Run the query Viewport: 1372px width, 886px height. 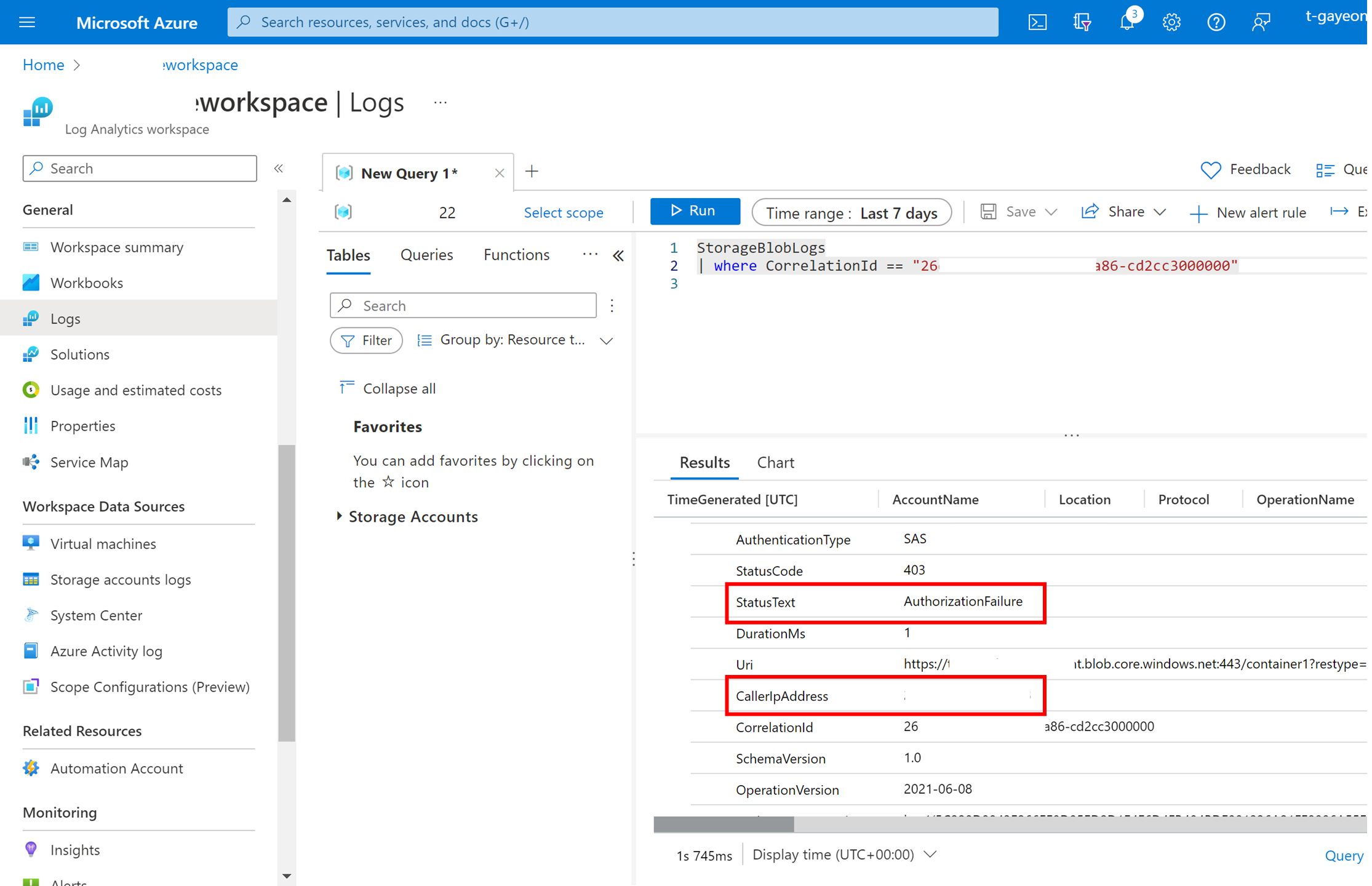694,211
